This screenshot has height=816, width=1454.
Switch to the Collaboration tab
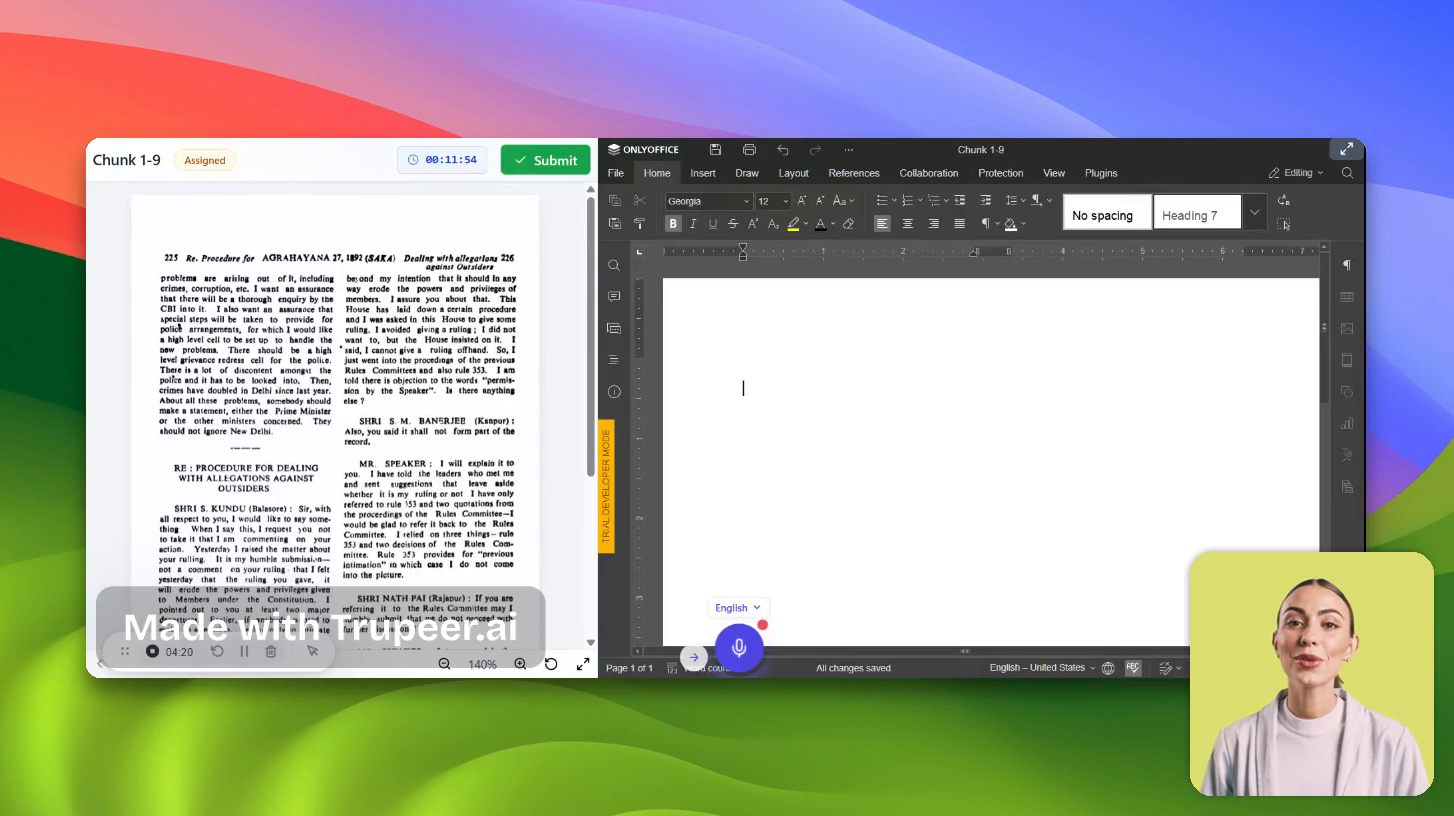pos(929,173)
